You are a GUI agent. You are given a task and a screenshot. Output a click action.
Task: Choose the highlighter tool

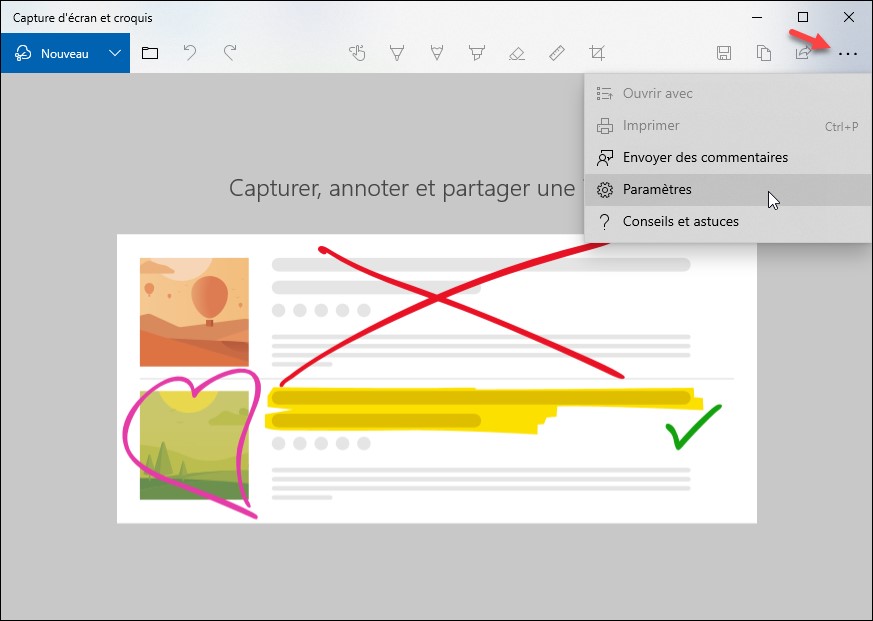coord(477,53)
